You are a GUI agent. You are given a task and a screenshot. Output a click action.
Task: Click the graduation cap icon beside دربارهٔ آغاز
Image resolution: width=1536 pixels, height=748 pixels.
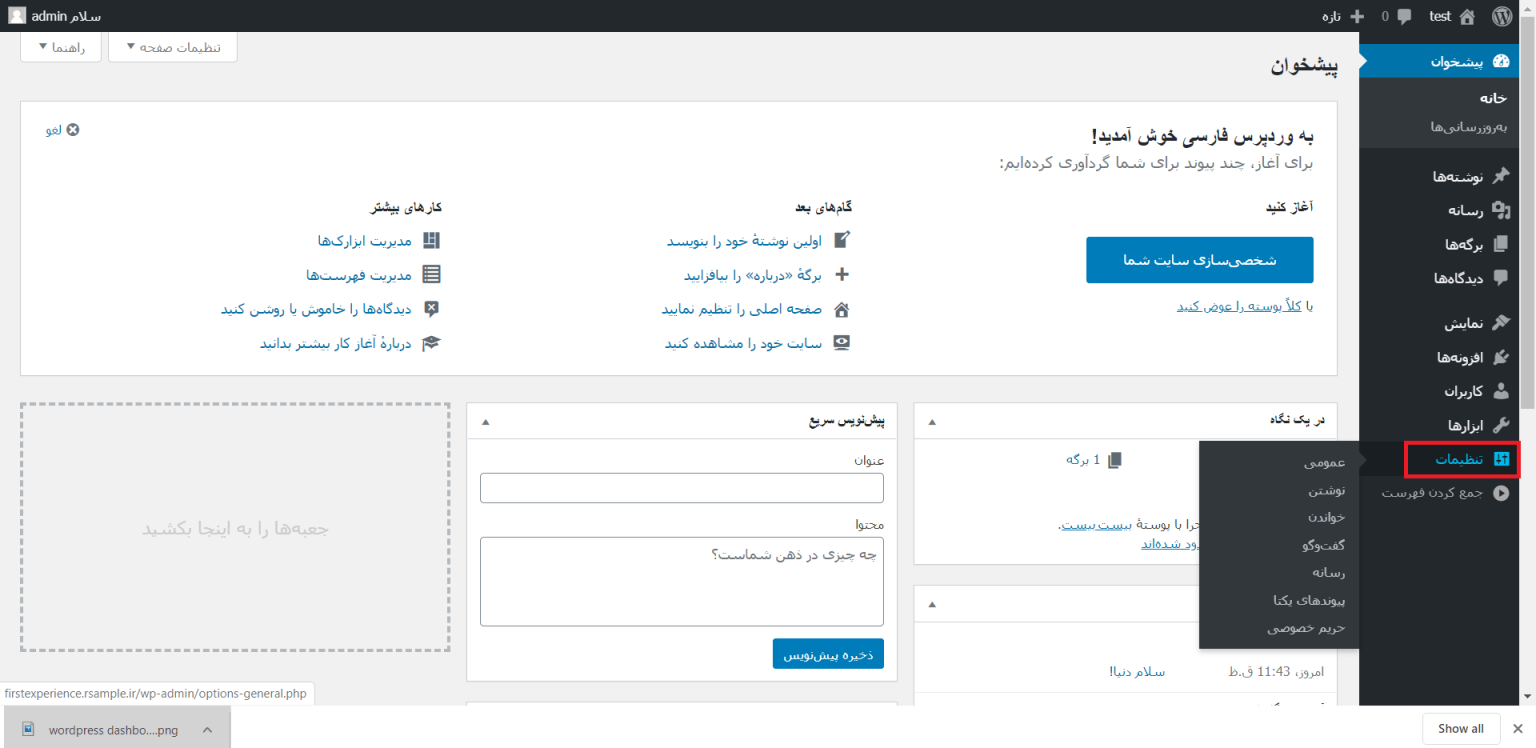tap(431, 343)
